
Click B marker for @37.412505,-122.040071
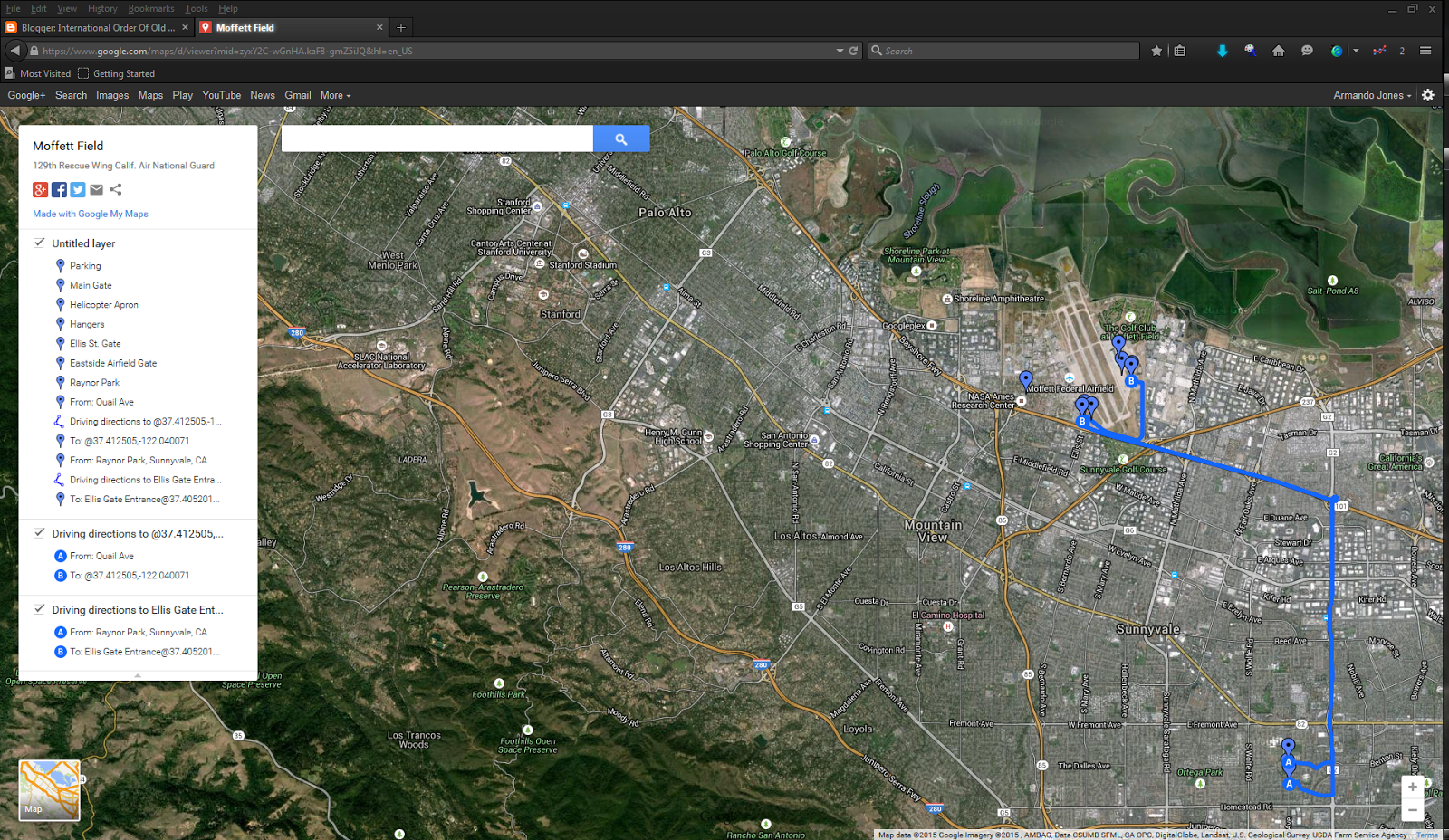(x=61, y=576)
